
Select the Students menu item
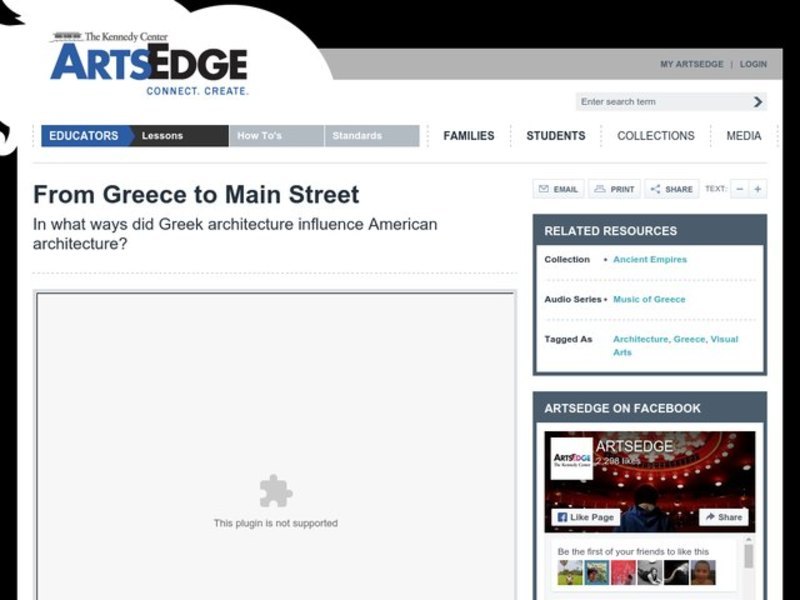click(x=555, y=135)
